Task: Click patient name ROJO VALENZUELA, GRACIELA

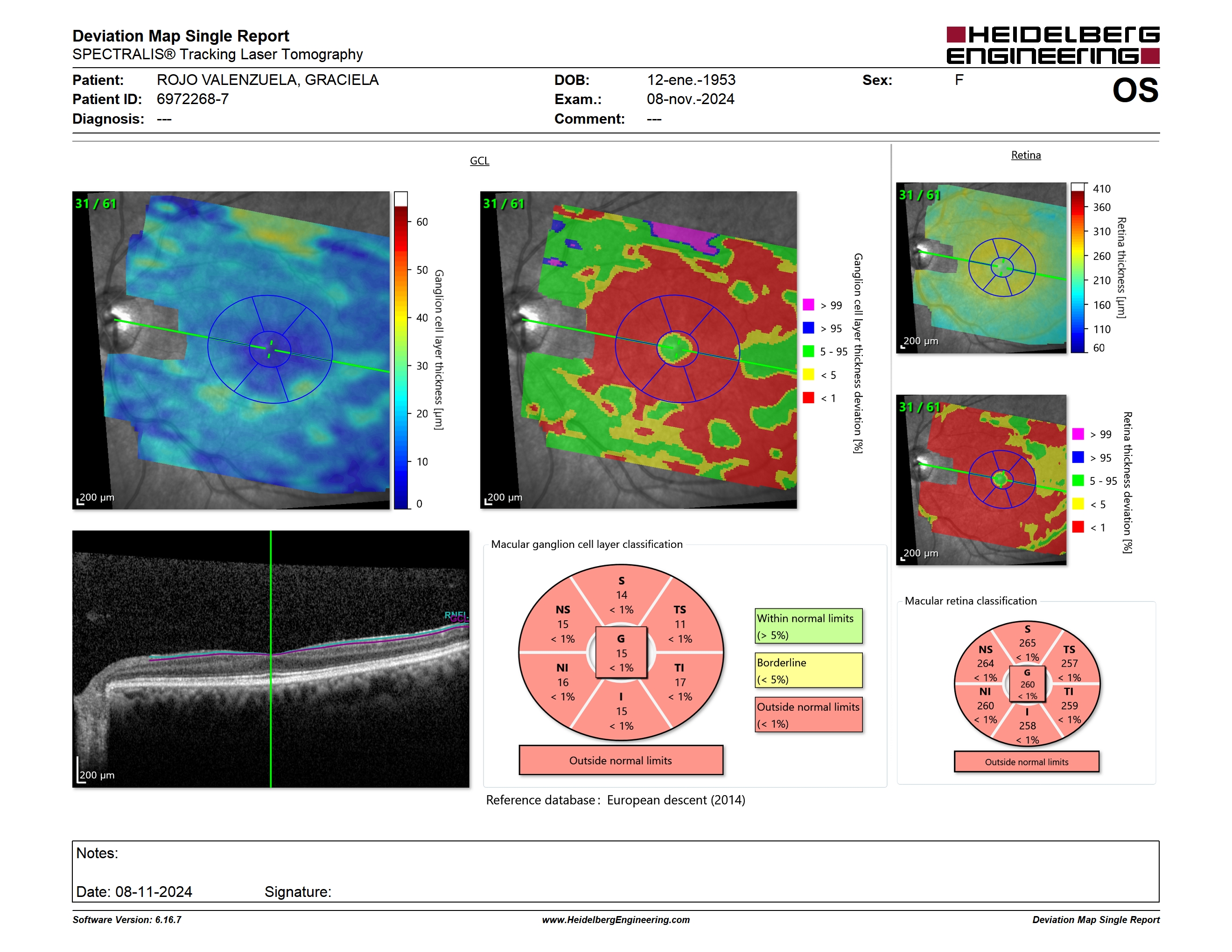Action: (x=267, y=80)
